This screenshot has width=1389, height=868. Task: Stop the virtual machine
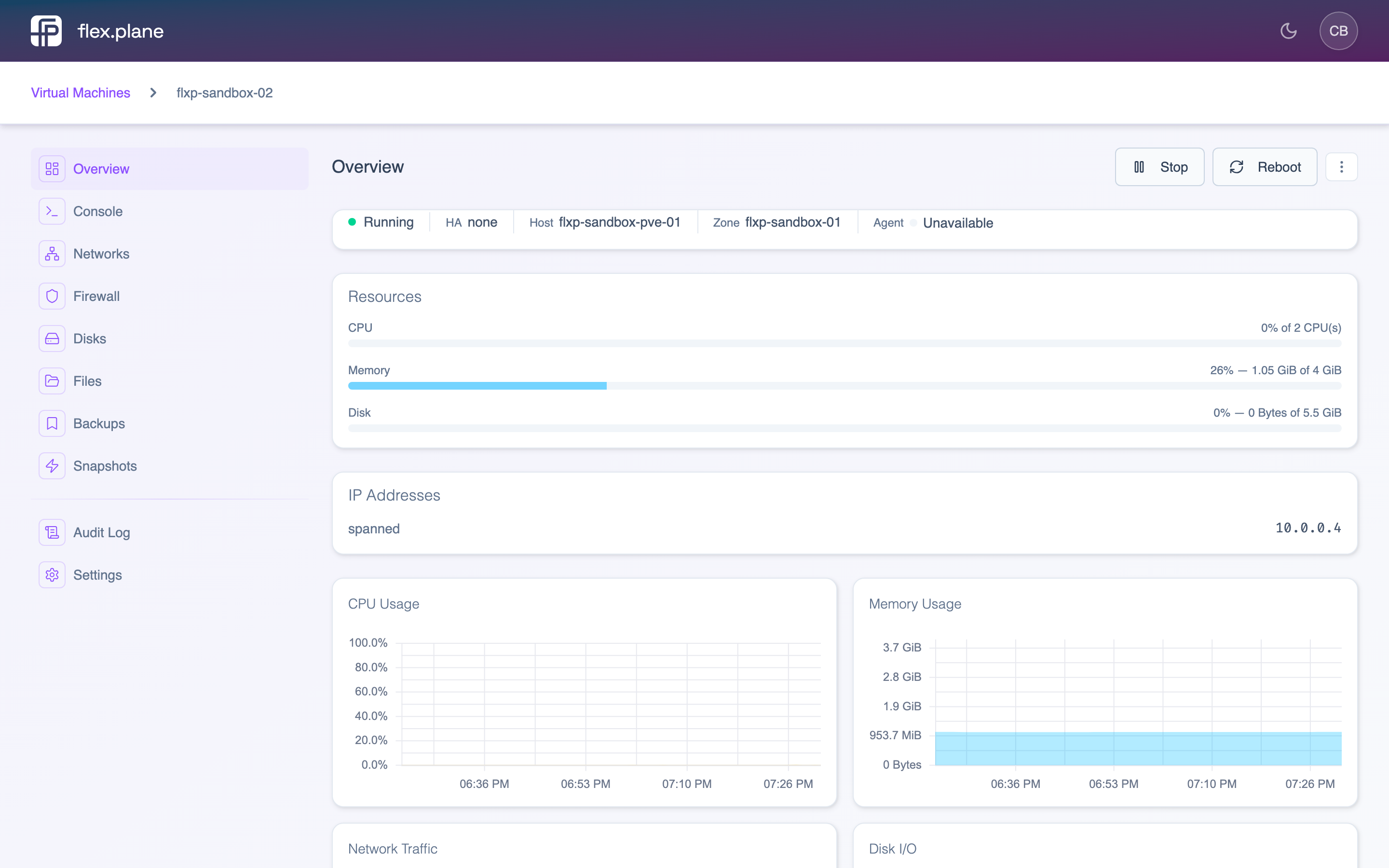(x=1159, y=167)
